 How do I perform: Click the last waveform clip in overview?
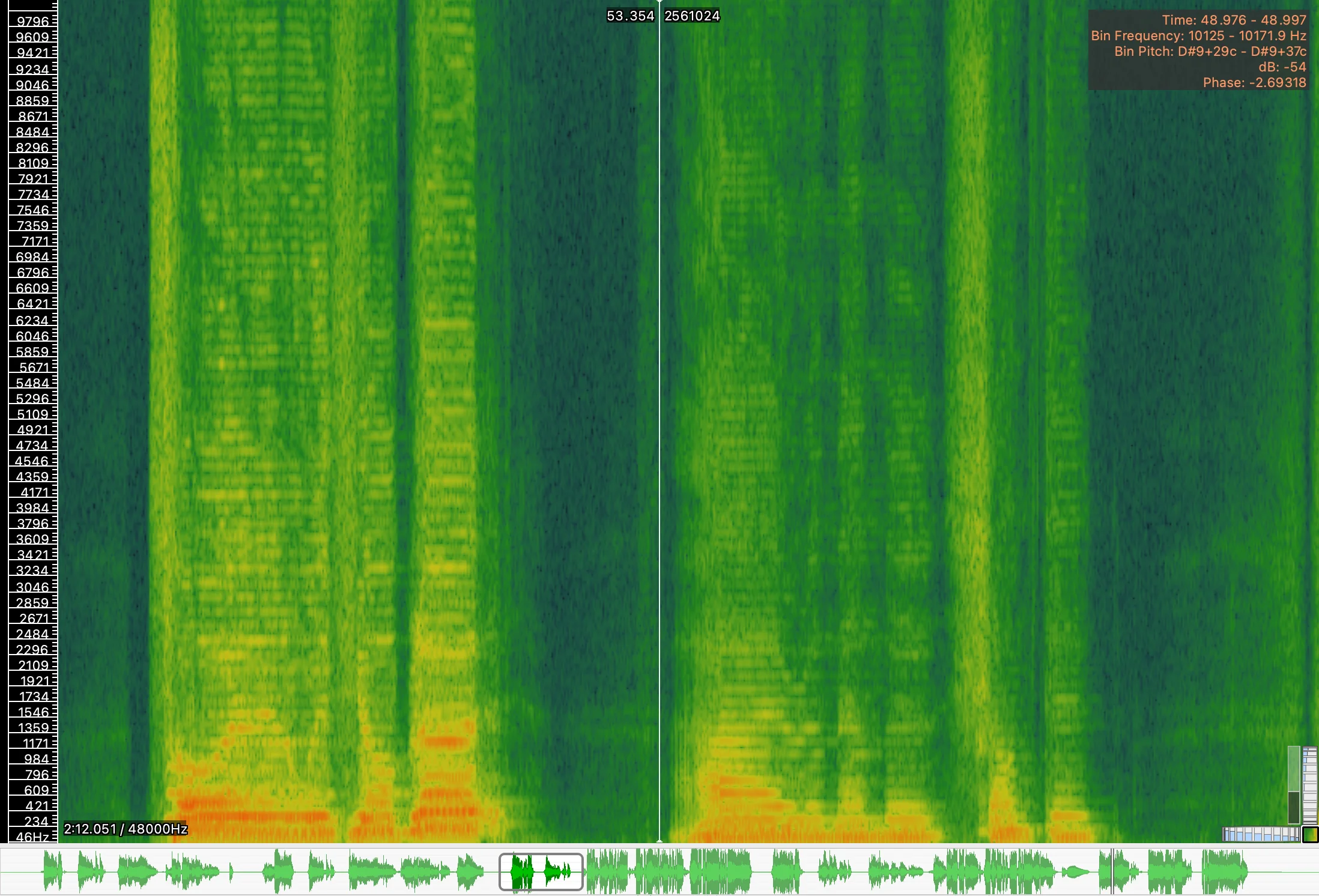1224,871
